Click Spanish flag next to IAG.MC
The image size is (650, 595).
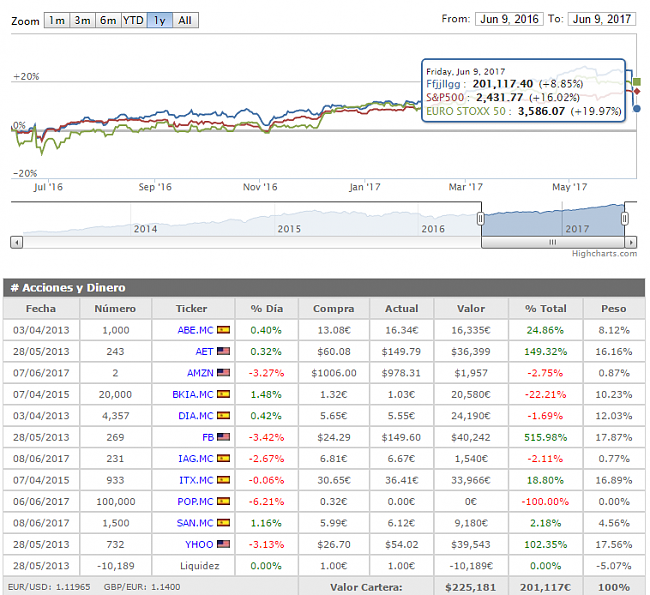pyautogui.click(x=223, y=459)
